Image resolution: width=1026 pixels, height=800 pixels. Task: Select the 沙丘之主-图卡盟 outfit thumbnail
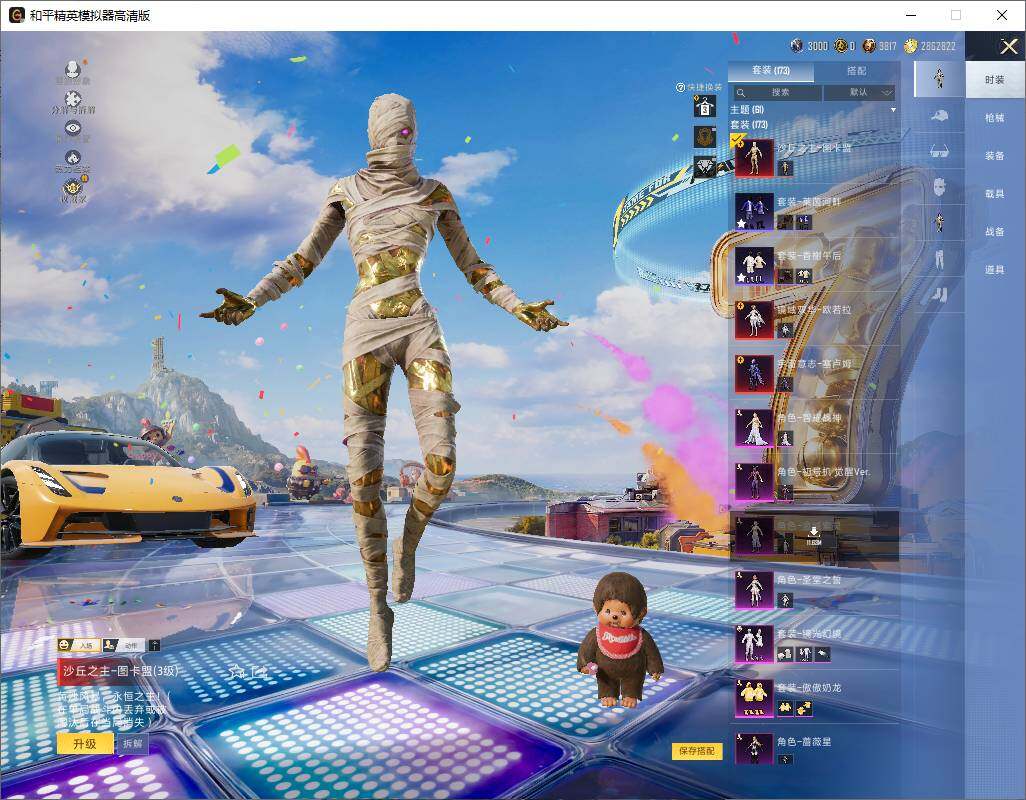click(754, 158)
